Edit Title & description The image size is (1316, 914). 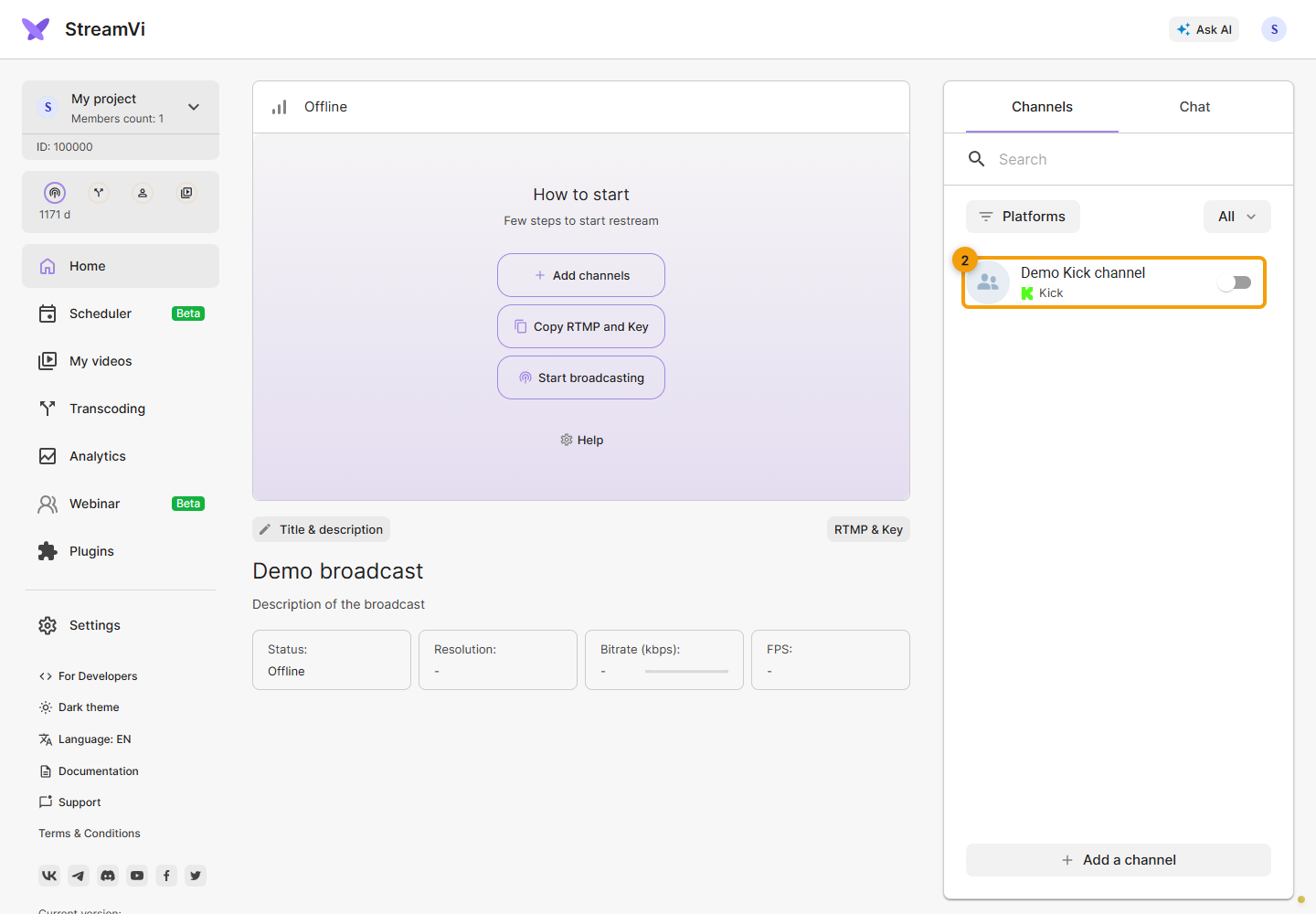click(321, 529)
